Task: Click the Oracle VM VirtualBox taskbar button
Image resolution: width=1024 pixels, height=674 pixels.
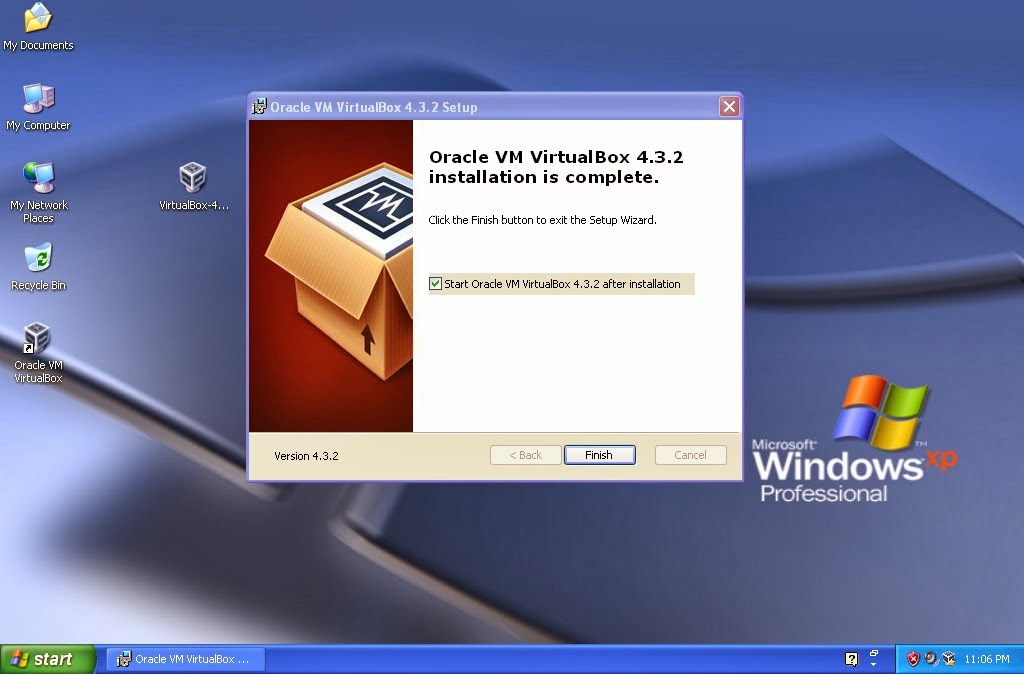Action: [x=185, y=659]
